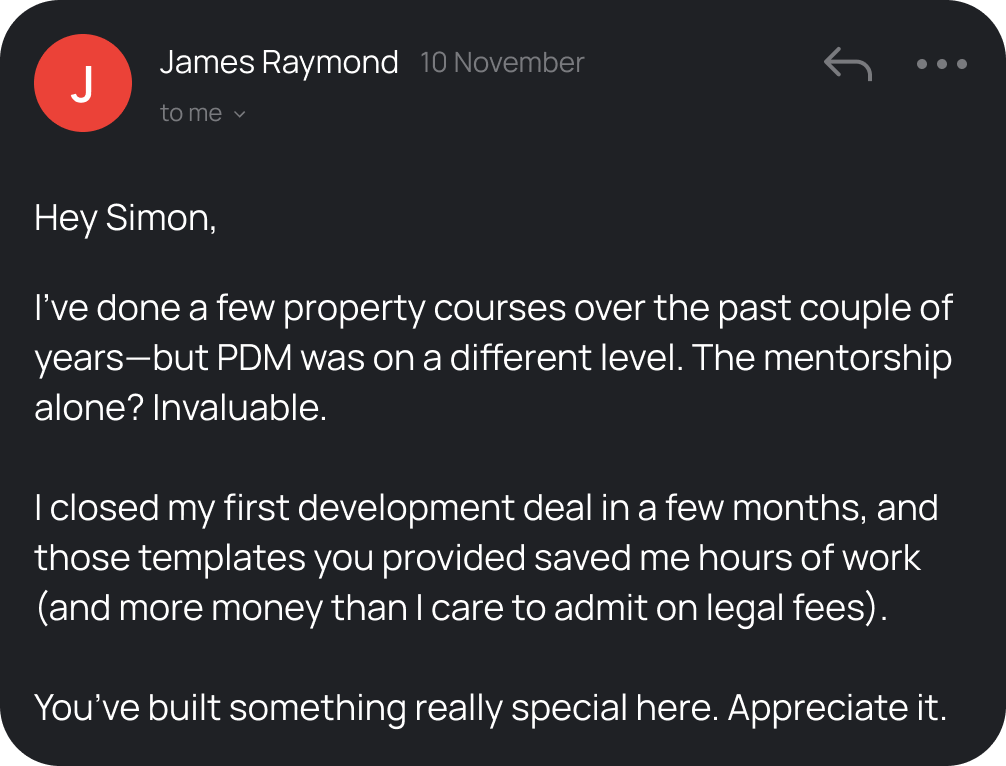
Task: Click the "alone? Invaluable." line
Action: [181, 408]
